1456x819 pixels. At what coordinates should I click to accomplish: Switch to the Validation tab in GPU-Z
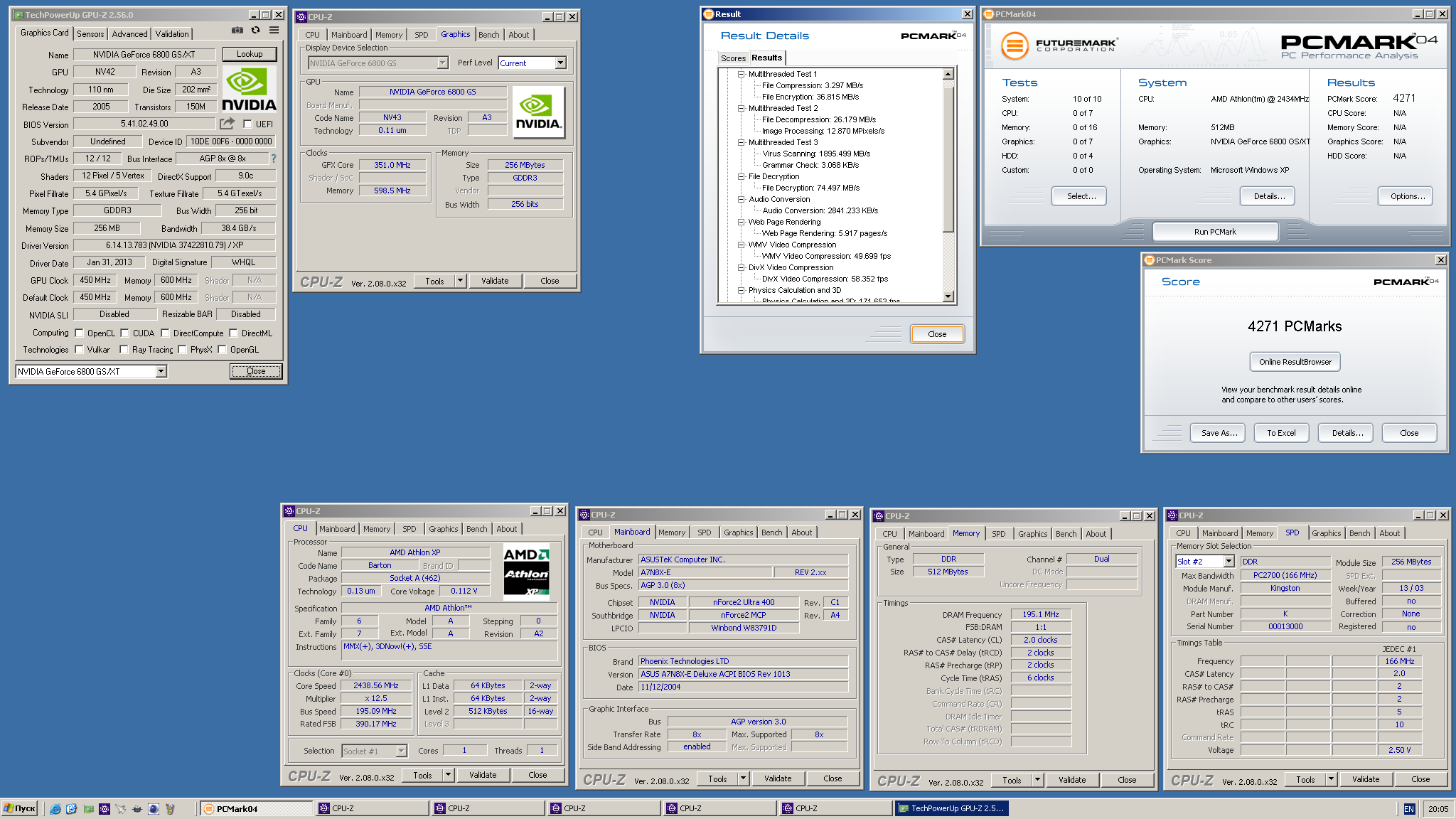tap(172, 33)
